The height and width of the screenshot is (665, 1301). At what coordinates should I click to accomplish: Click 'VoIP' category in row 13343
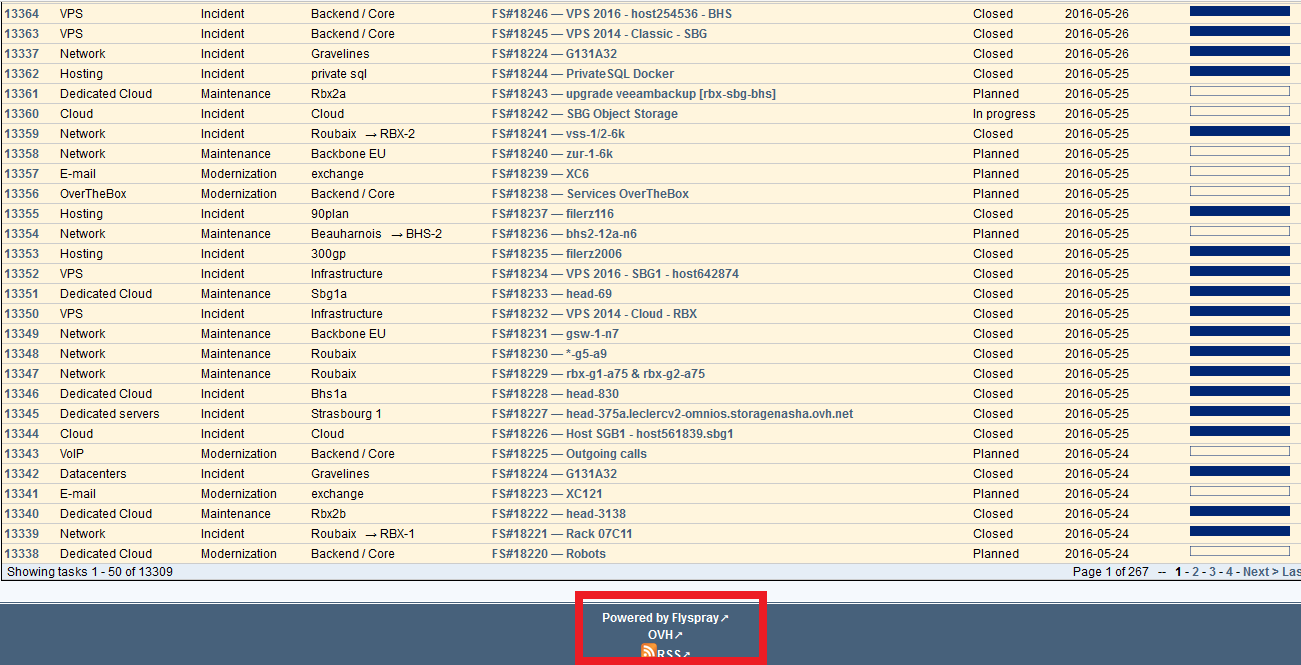72,454
